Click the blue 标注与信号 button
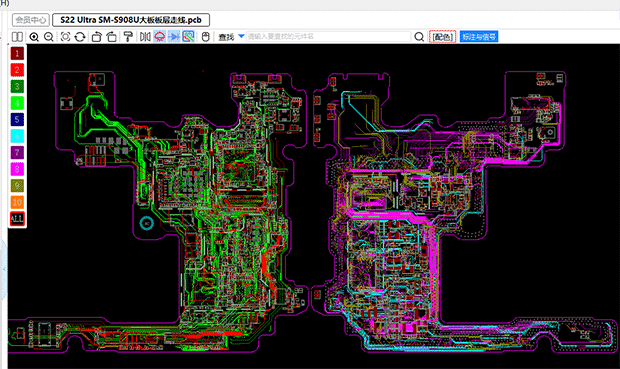The width and height of the screenshot is (620, 369). [479, 37]
